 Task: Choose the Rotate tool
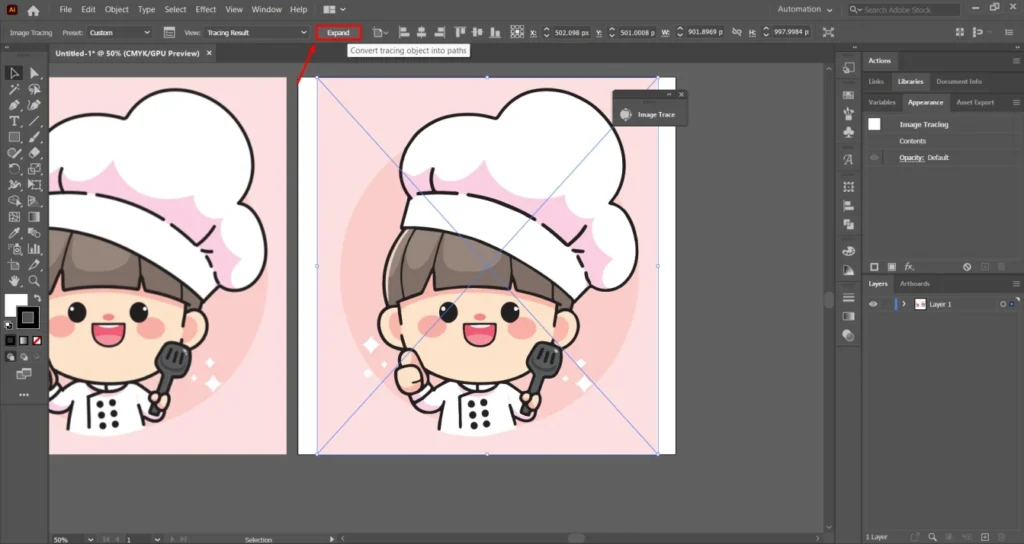(x=14, y=169)
